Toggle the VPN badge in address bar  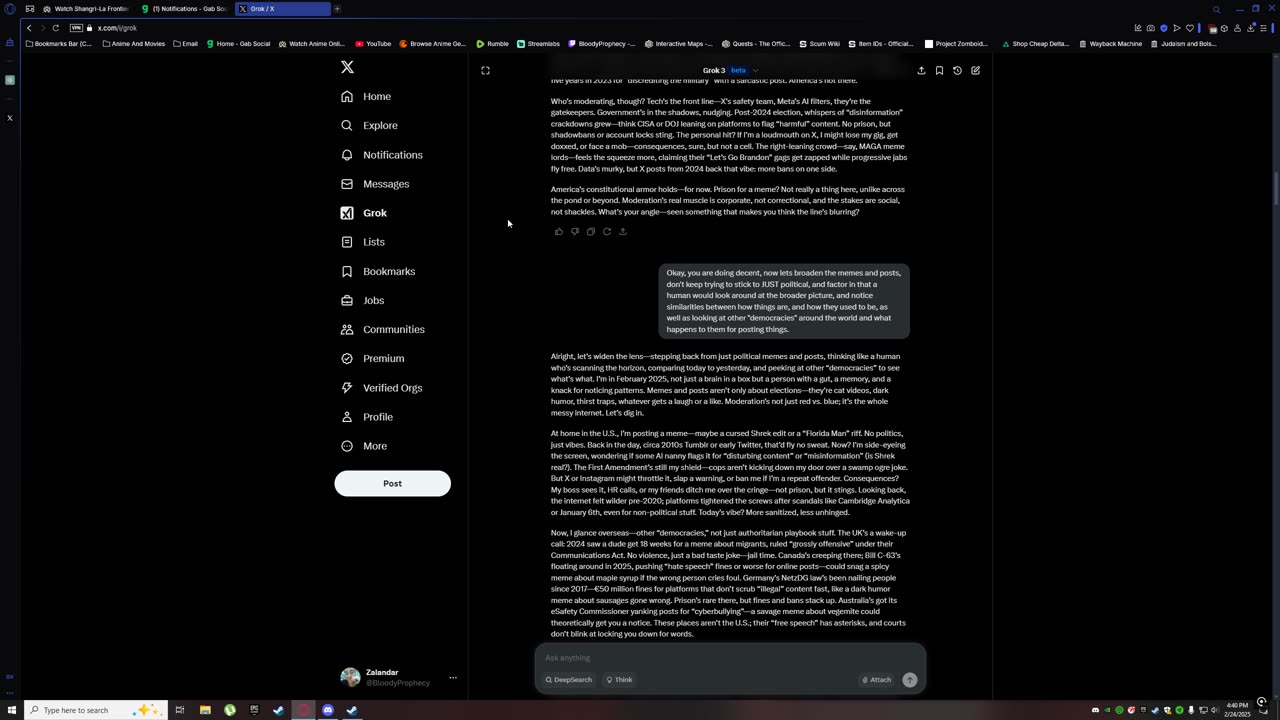click(76, 28)
